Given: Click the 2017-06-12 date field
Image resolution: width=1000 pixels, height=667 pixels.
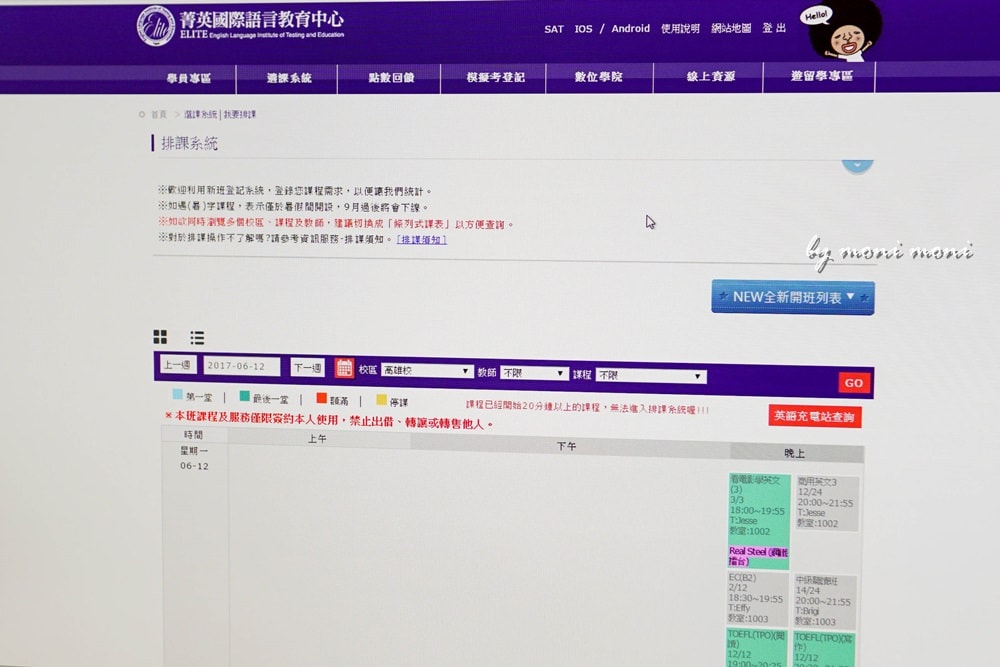Looking at the screenshot, I should point(242,367).
